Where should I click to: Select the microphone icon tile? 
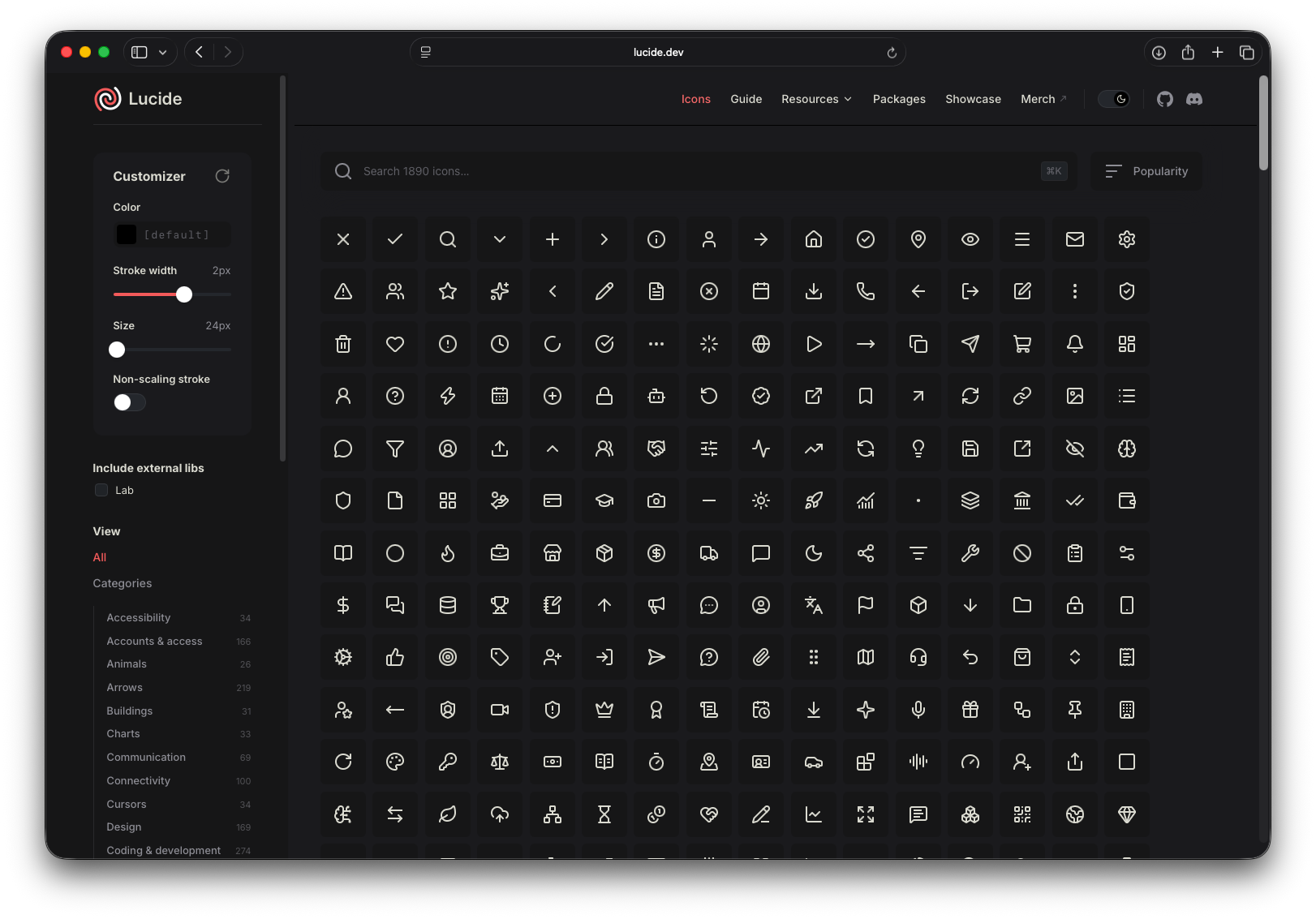918,710
